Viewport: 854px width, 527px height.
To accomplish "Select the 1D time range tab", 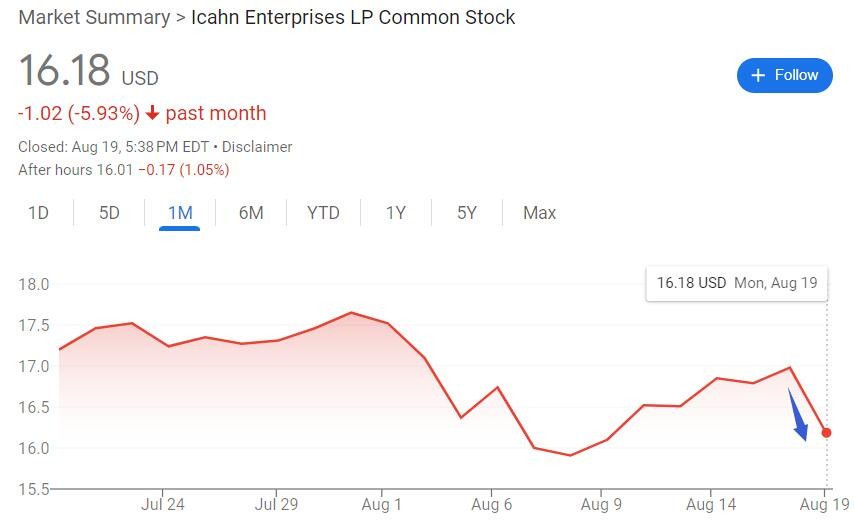I will tap(38, 213).
